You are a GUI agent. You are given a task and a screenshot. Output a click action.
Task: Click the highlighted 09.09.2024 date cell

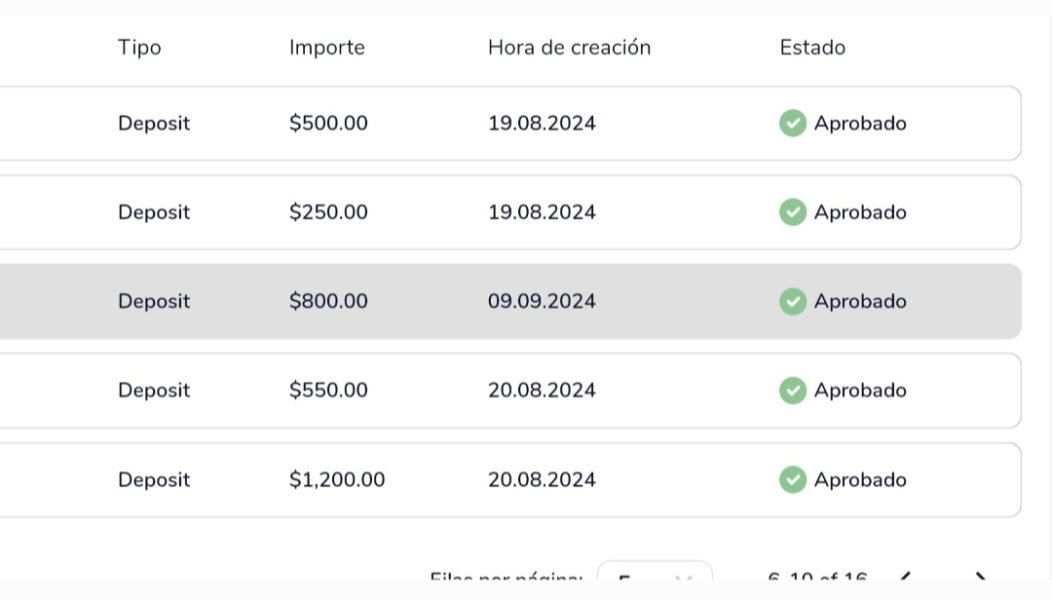click(x=541, y=301)
